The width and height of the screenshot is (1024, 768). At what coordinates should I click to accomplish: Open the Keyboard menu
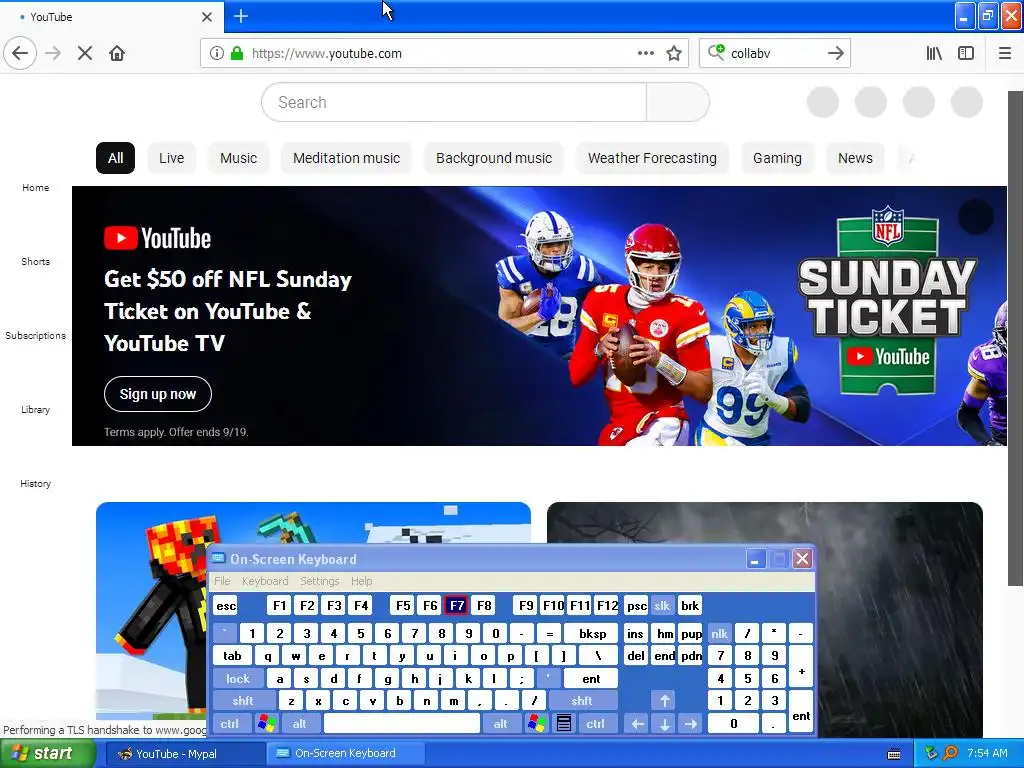[x=264, y=581]
